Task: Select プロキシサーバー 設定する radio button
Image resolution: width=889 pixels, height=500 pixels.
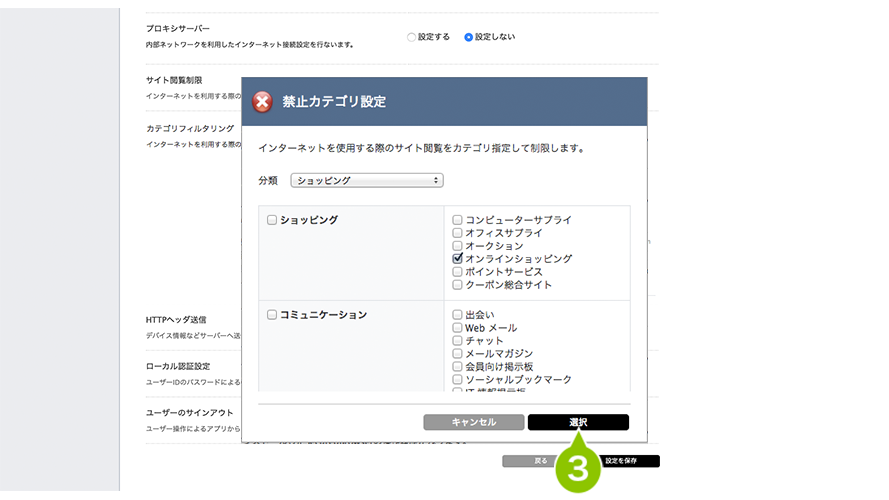Action: pyautogui.click(x=411, y=37)
